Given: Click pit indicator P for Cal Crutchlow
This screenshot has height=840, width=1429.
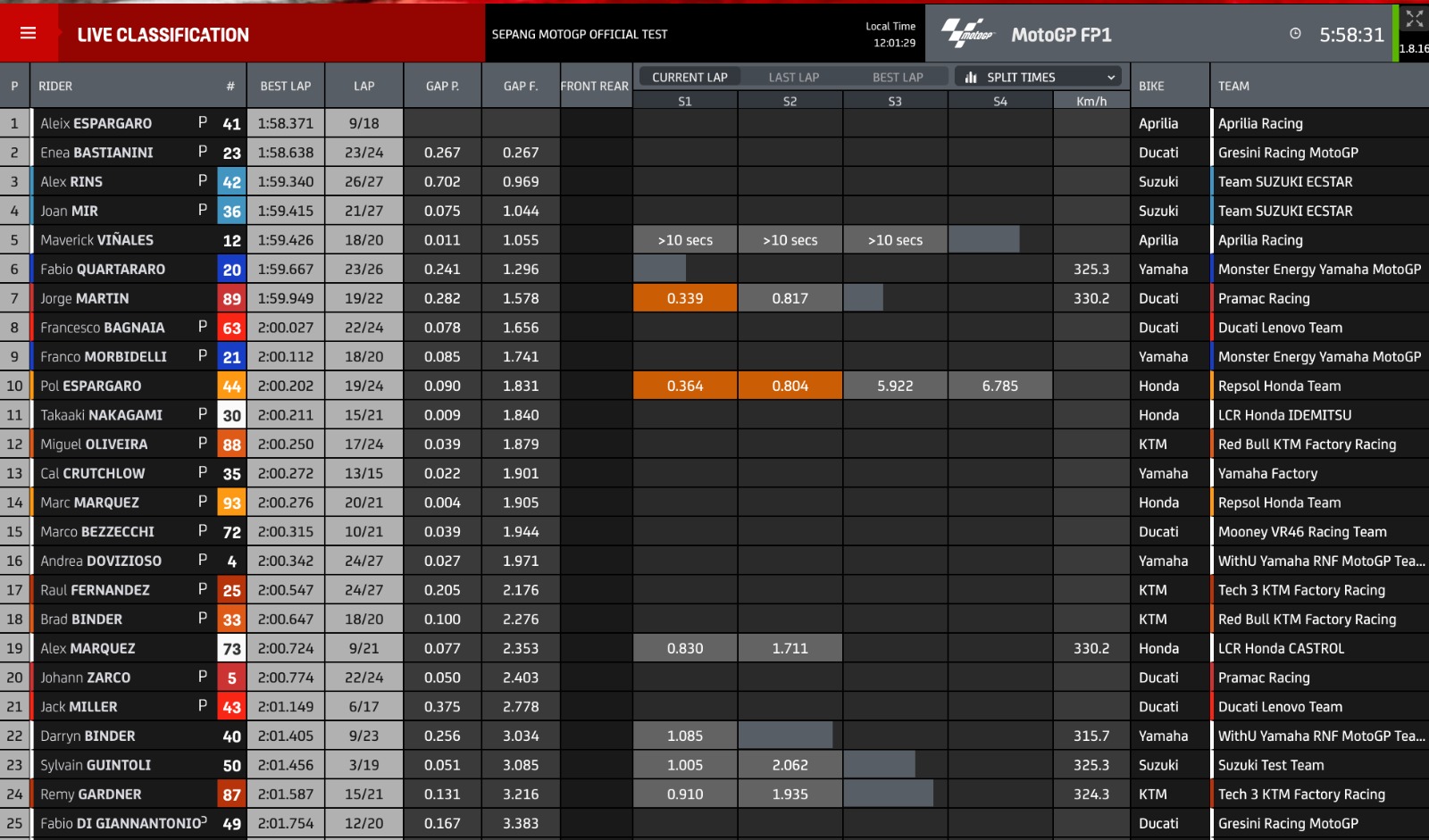Looking at the screenshot, I should 203,472.
